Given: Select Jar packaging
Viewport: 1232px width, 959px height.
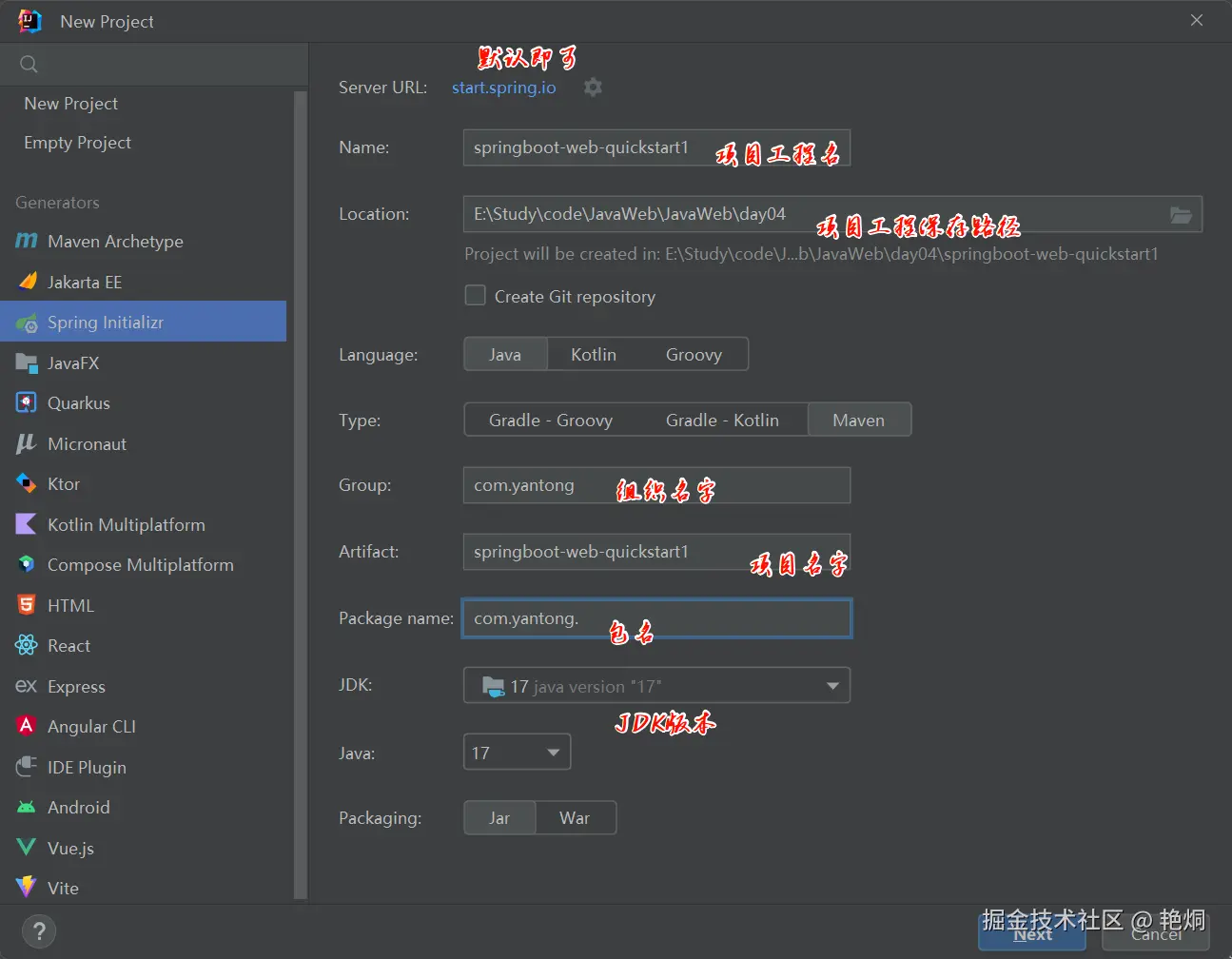Looking at the screenshot, I should pyautogui.click(x=499, y=818).
